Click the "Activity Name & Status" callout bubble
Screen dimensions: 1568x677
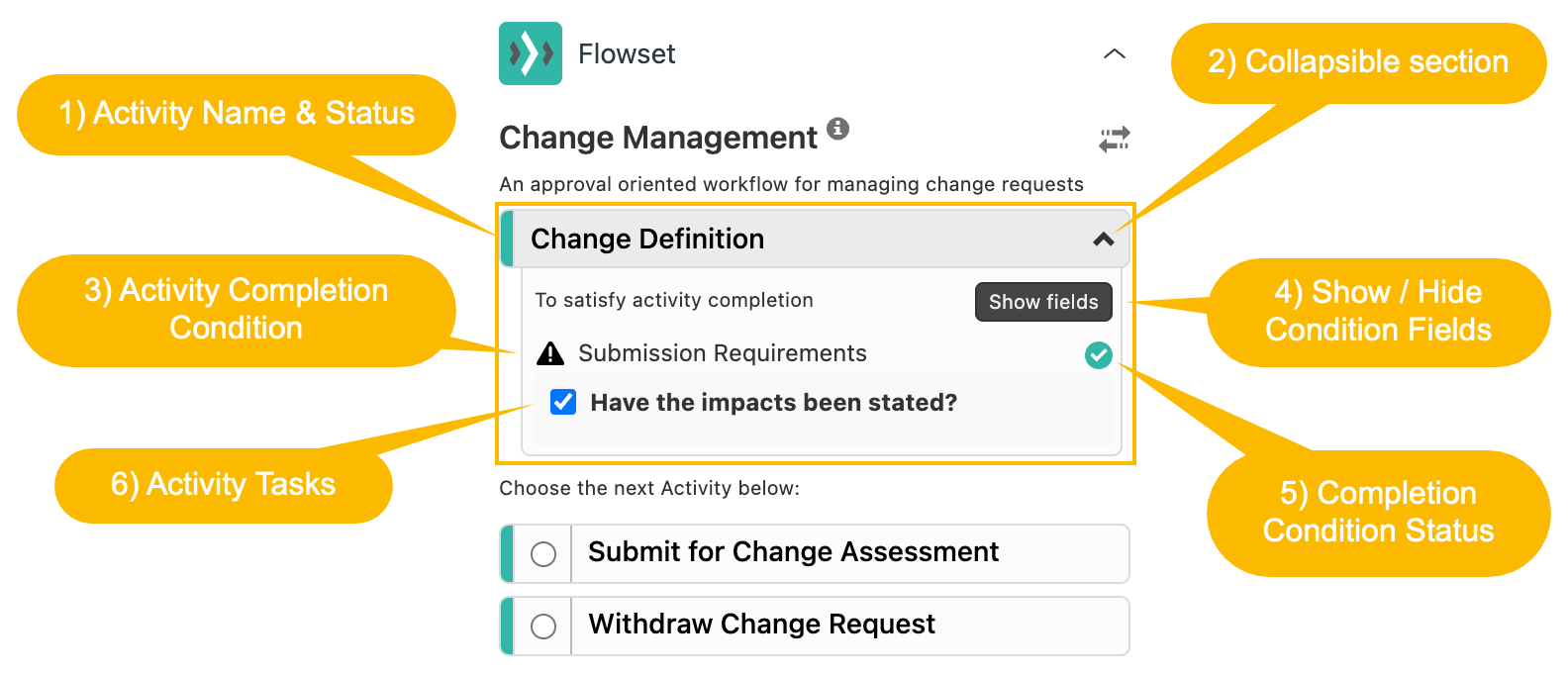point(237,114)
